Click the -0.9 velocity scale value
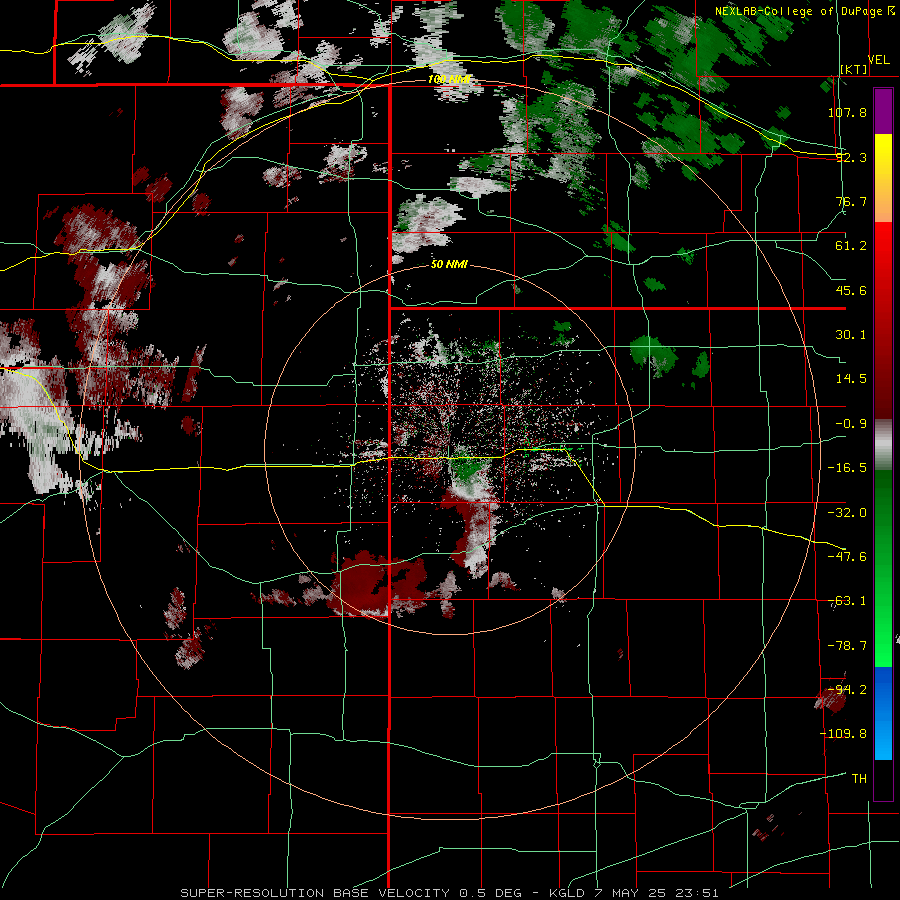 click(851, 424)
